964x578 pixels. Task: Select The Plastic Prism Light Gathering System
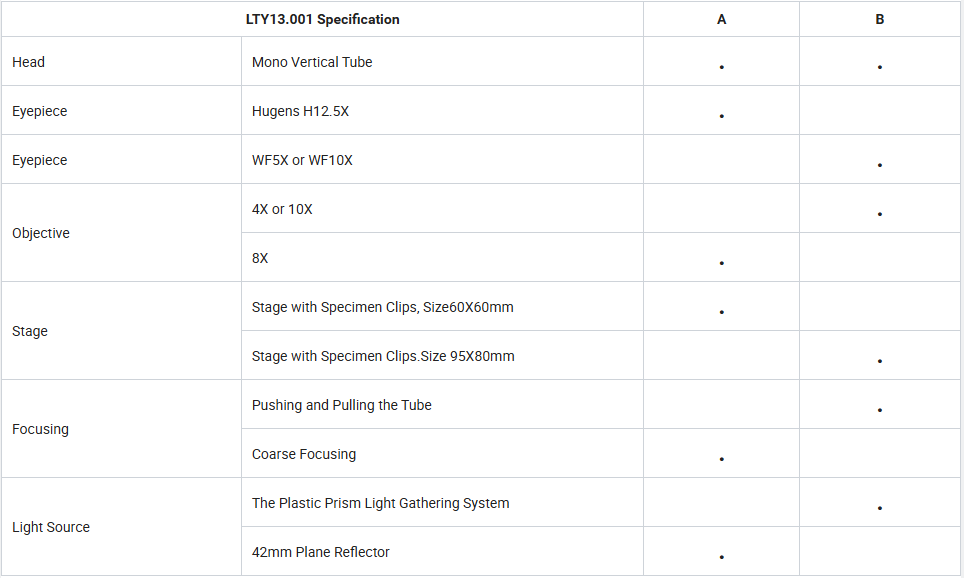click(x=381, y=503)
